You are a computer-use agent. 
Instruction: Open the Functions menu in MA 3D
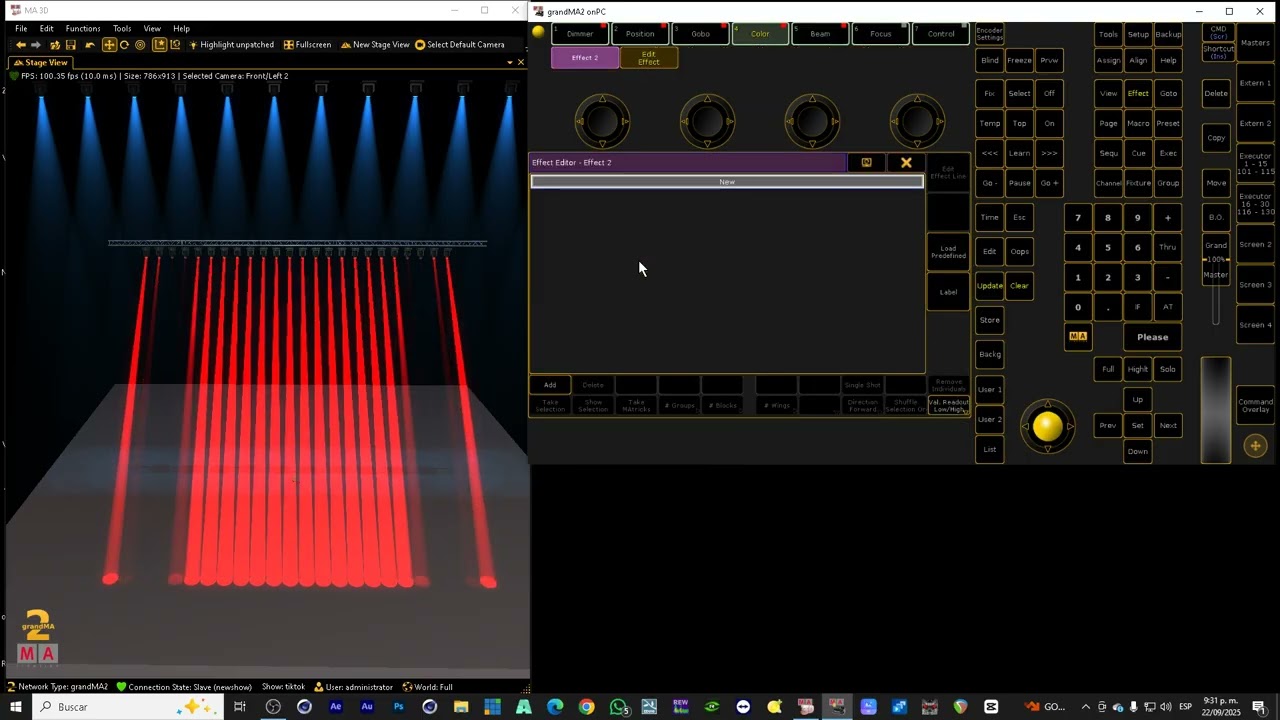coord(83,28)
